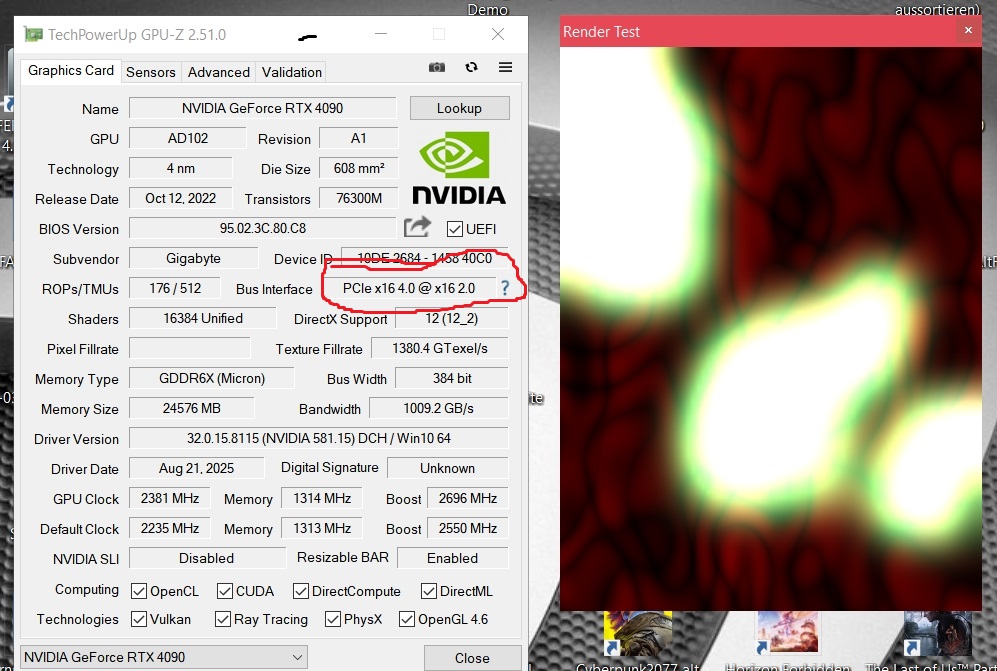This screenshot has height=671, width=997.
Task: Click the Die Size value 608 mm²
Action: [x=359, y=169]
